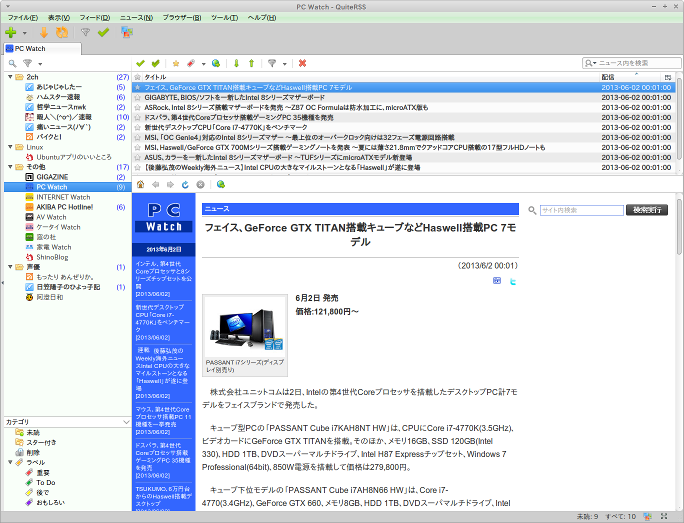Click the label tag icon in news toolbar
Viewport: 684px width, 523px height.
(191, 64)
